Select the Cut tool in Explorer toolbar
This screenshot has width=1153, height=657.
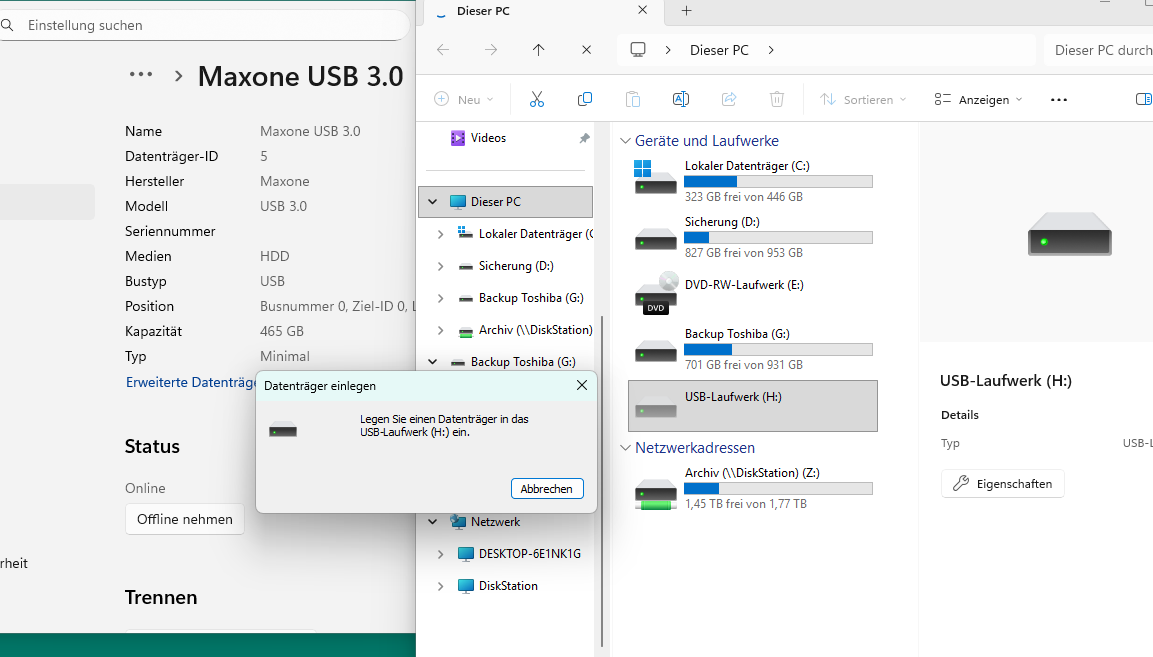point(537,99)
